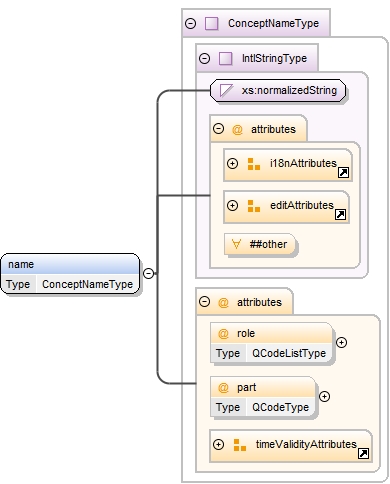
Task: Collapse the IntlStringType container
Action: tap(204, 58)
